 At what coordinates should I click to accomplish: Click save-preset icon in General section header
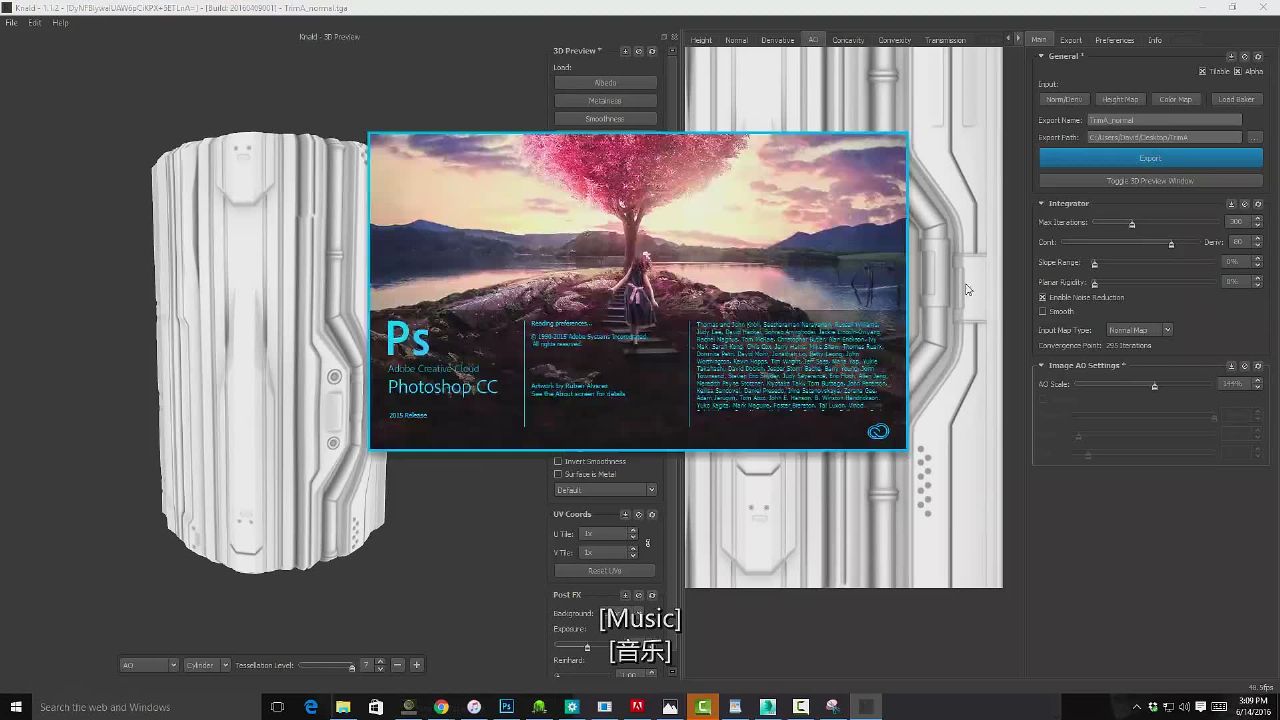1231,56
